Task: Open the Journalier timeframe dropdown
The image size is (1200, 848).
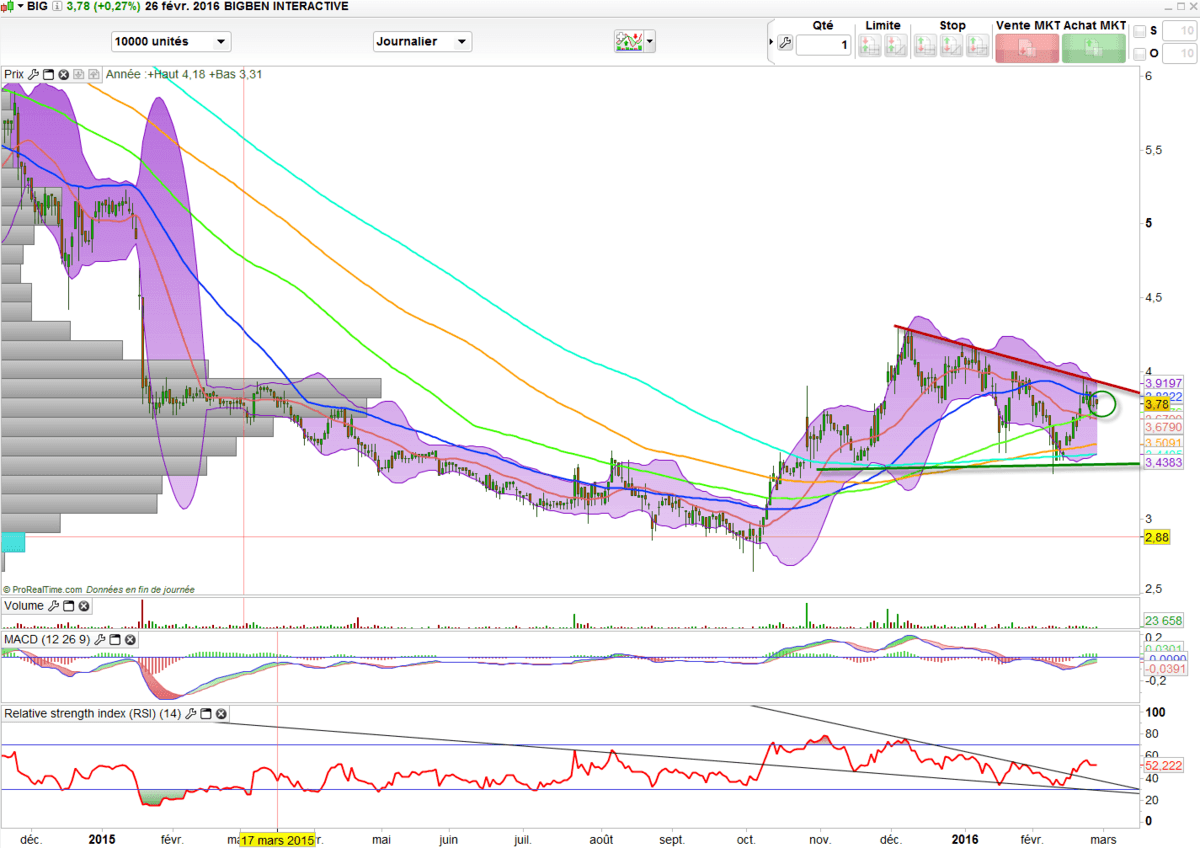Action: click(422, 42)
